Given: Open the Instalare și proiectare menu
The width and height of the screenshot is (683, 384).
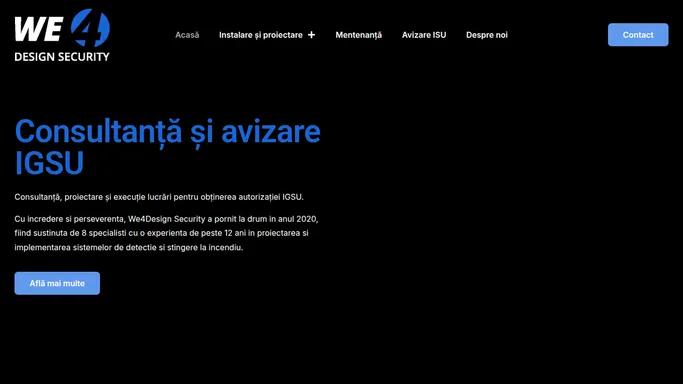Looking at the screenshot, I should 260,35.
